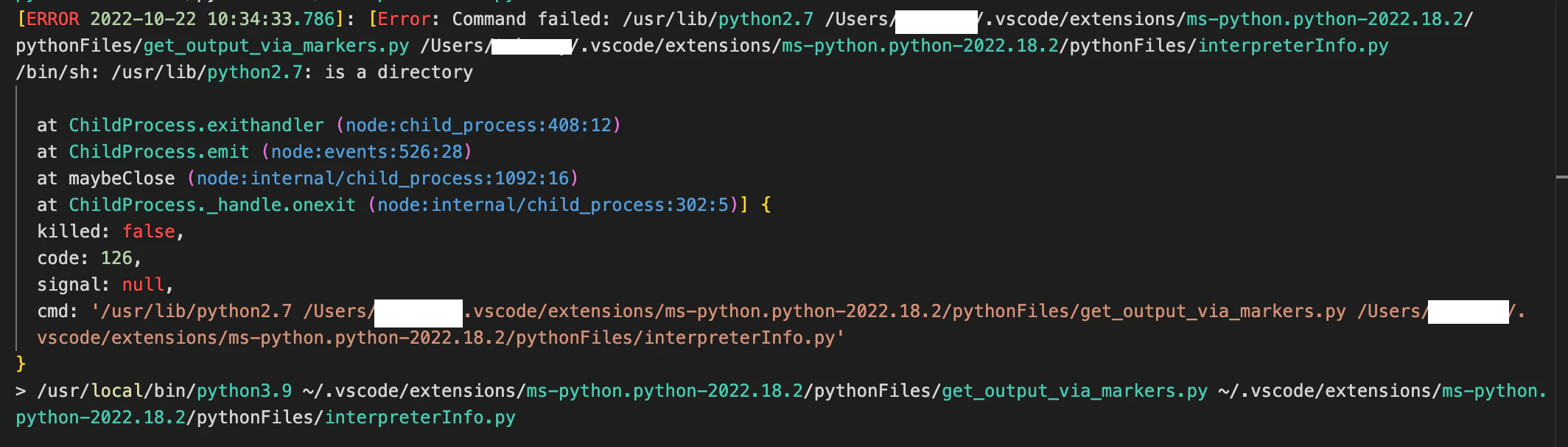Click 'get_output_via_markers.py' in the first error line
The image size is (1568, 447).
[276, 46]
